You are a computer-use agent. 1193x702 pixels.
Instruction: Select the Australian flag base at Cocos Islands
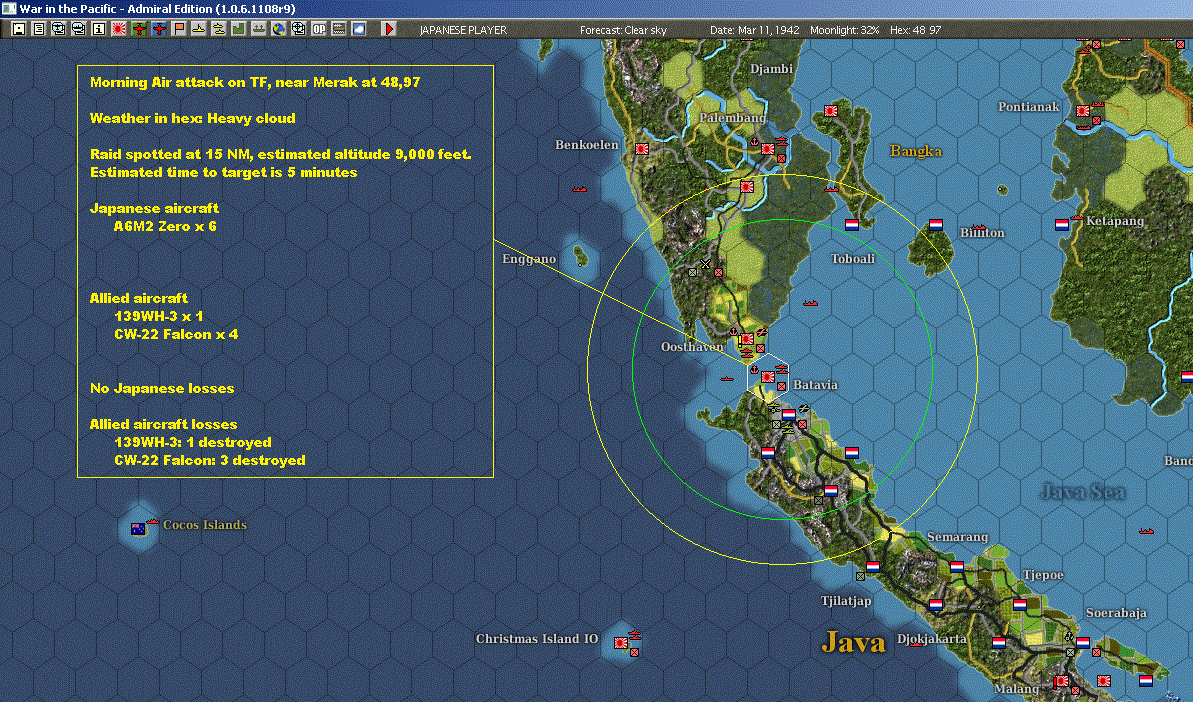coord(138,529)
